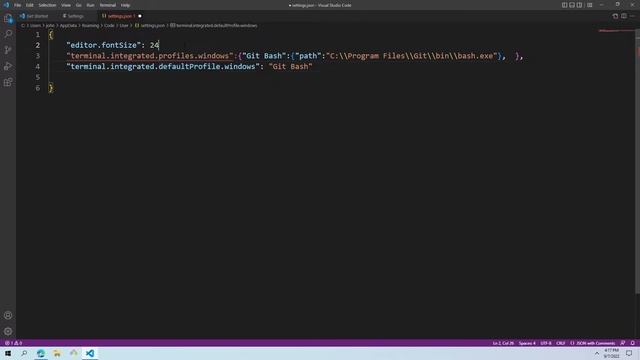Open Microsoft Edge from taskbar

pyautogui.click(x=40, y=353)
